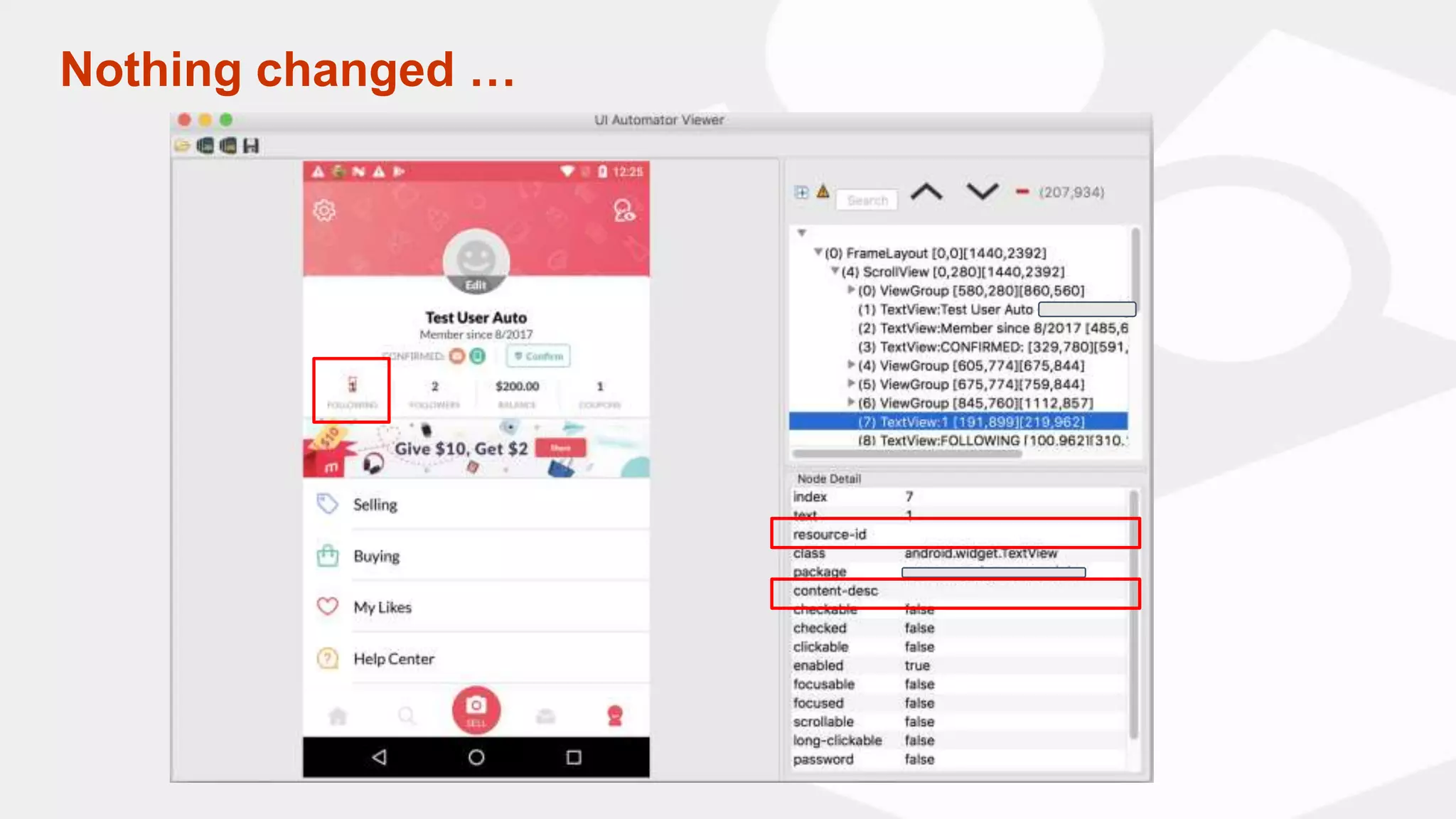The width and height of the screenshot is (1456, 819).
Task: Click the red camera Sell button
Action: [476, 709]
